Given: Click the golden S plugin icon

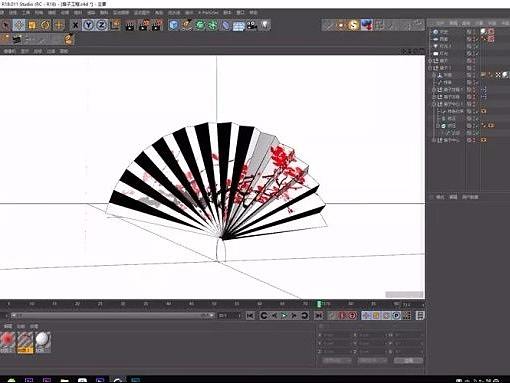Looking at the screenshot, I should pyautogui.click(x=354, y=25).
